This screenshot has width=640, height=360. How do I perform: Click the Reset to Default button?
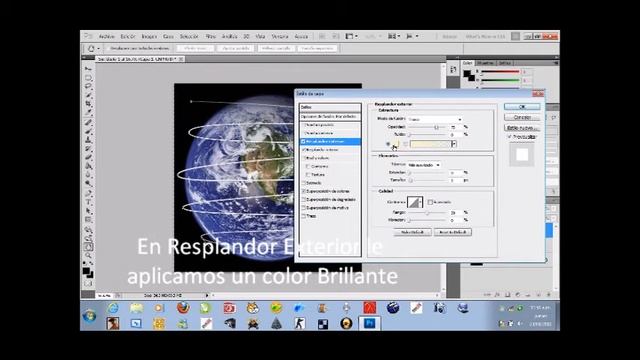pyautogui.click(x=453, y=232)
